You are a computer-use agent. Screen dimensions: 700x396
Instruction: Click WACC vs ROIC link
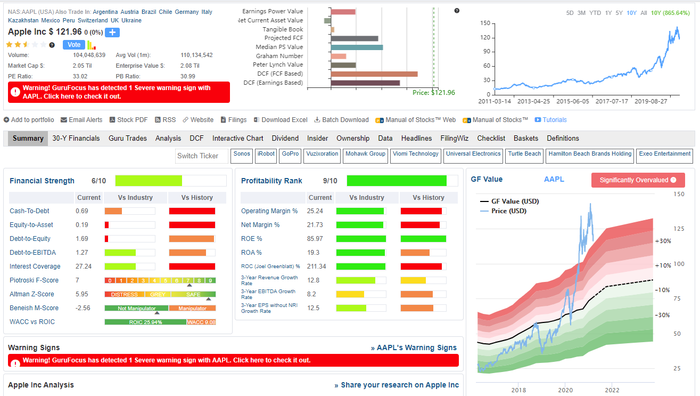[x=32, y=321]
